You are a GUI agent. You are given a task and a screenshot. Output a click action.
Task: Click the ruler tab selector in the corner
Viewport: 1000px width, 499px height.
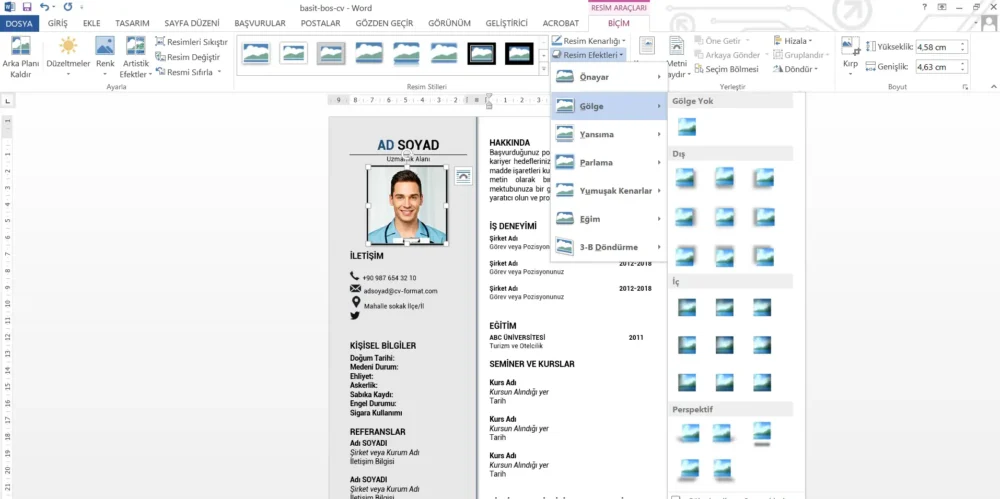click(8, 101)
